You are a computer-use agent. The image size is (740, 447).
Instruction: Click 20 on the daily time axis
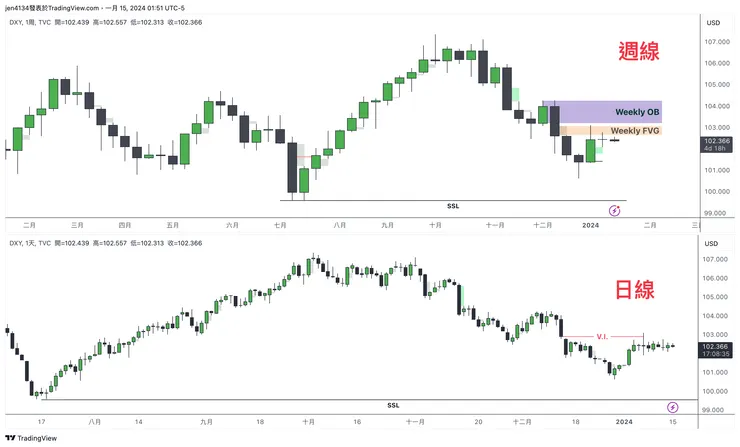pos(479,422)
